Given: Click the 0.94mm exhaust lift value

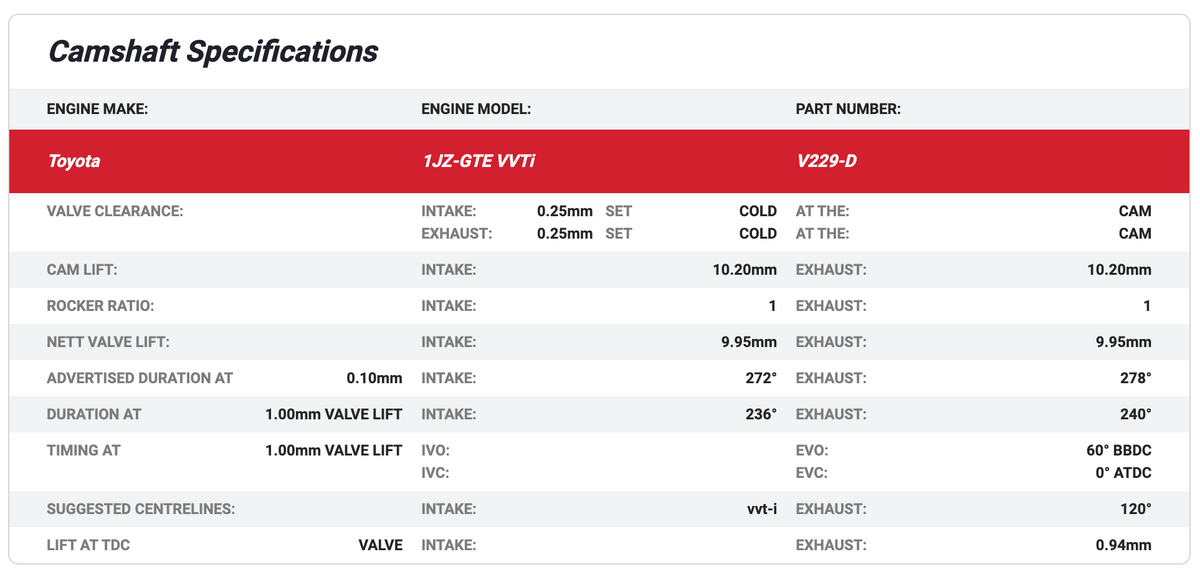Looking at the screenshot, I should tap(1123, 545).
